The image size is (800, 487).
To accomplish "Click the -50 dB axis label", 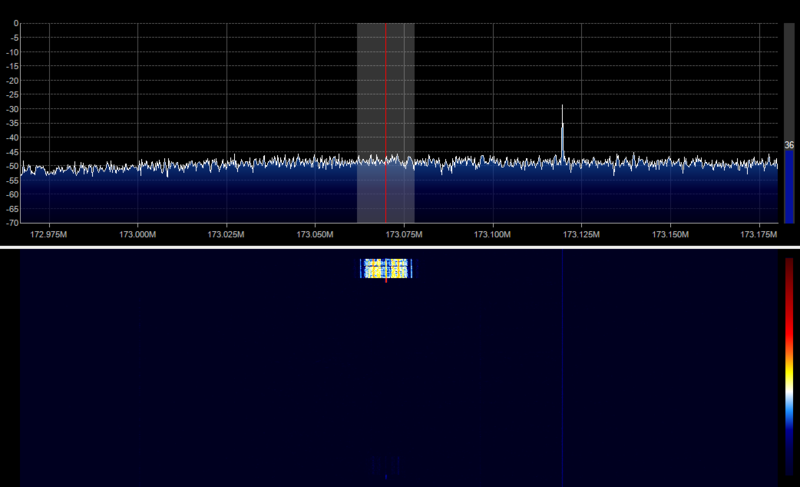I will pyautogui.click(x=13, y=166).
